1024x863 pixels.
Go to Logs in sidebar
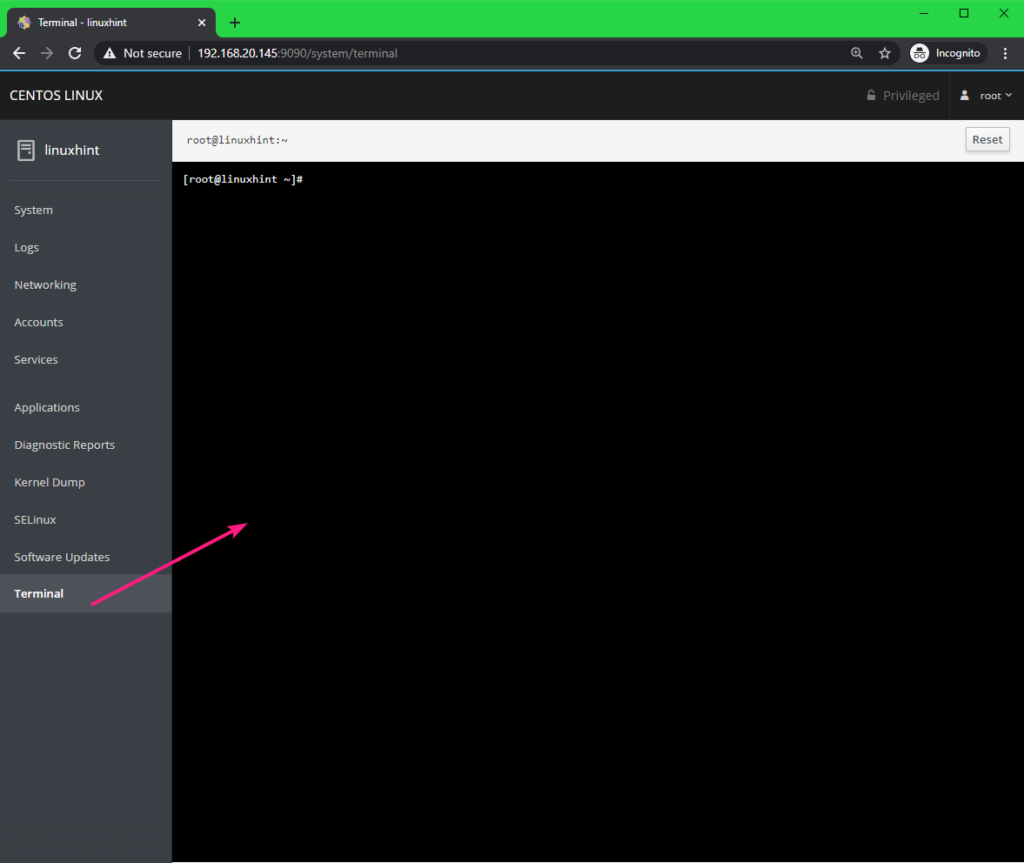click(x=27, y=247)
